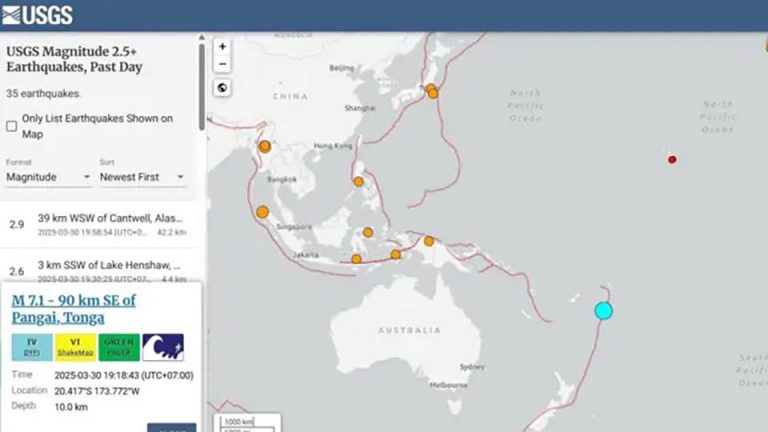The width and height of the screenshot is (768, 432).
Task: Open the Sort dropdown showing Newest First
Action: (x=142, y=177)
